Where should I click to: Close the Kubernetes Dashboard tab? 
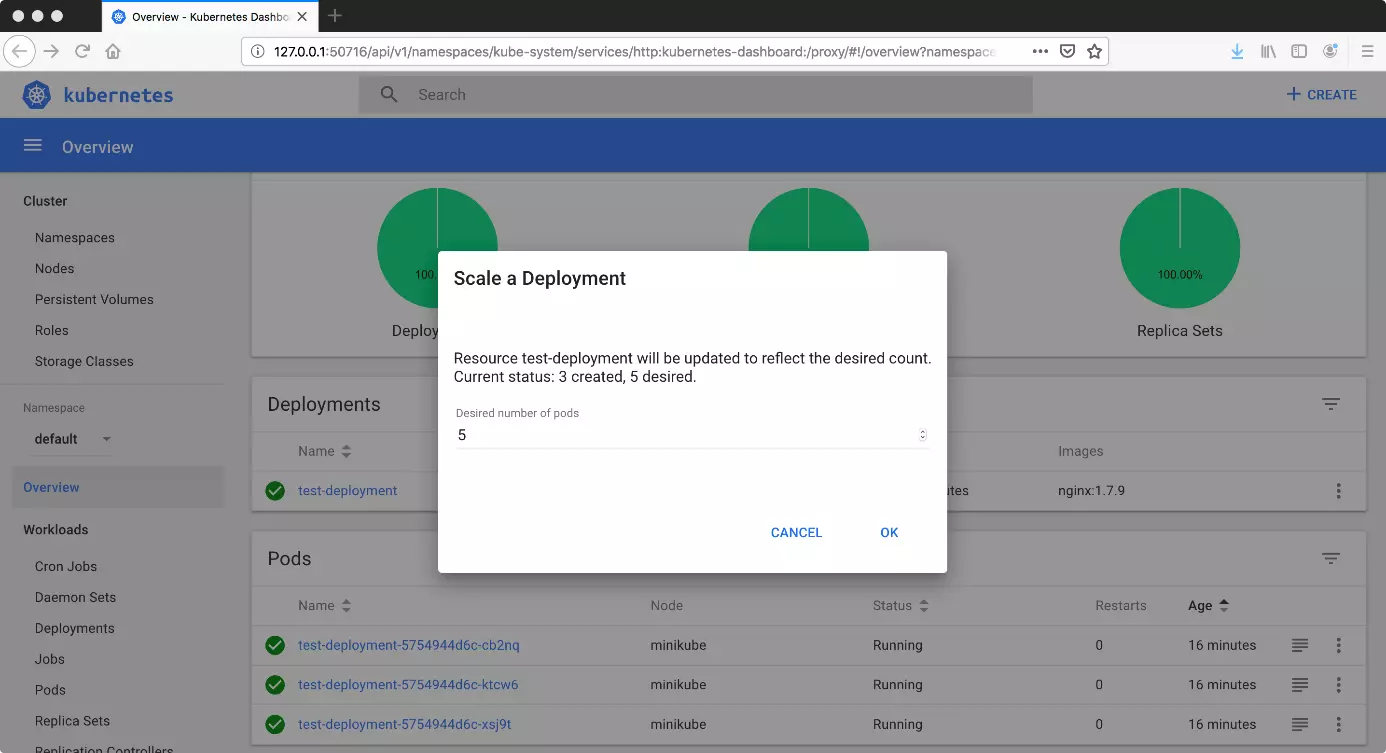302,17
